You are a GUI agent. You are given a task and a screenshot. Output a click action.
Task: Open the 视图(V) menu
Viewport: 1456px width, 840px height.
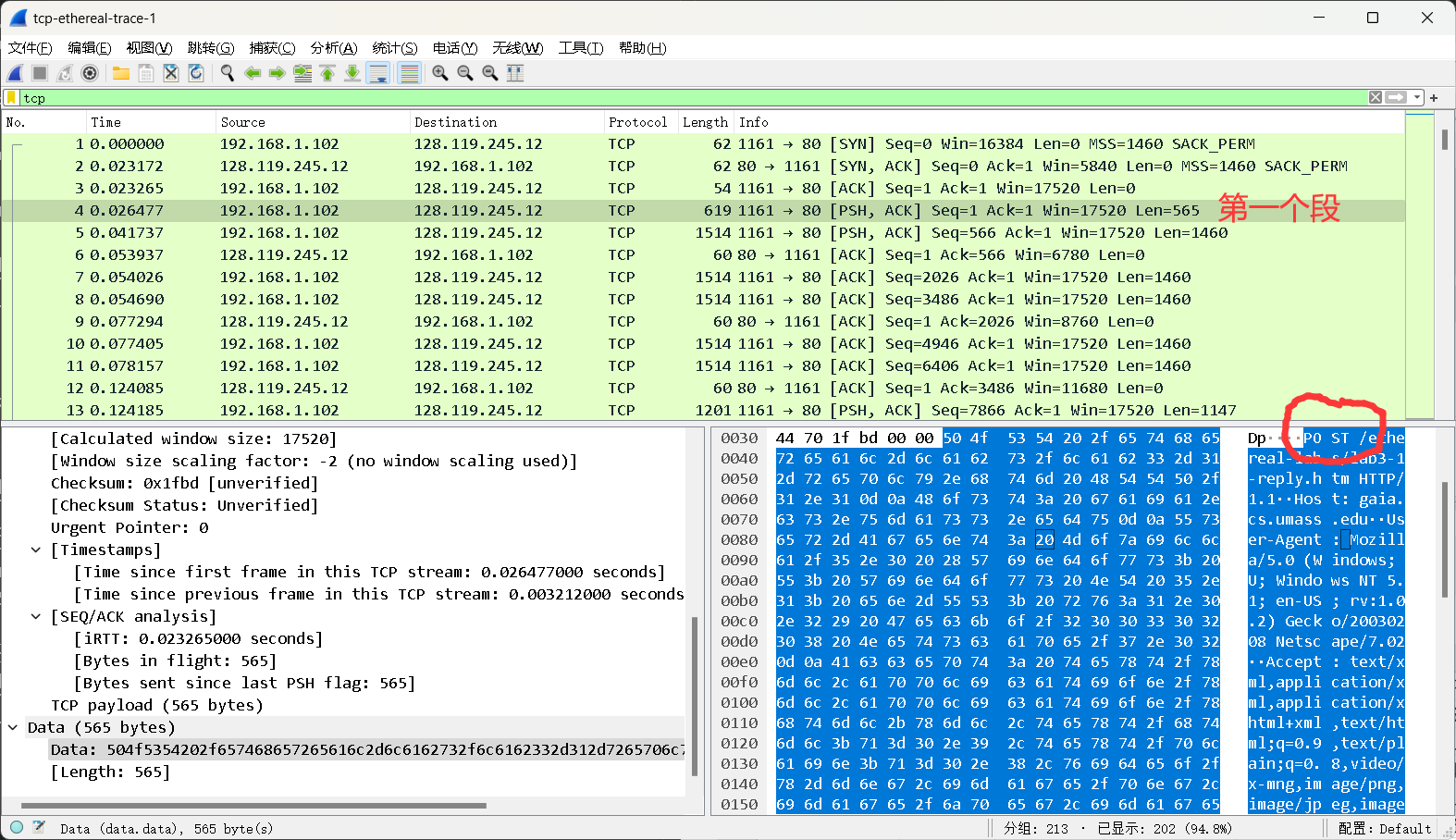pos(149,48)
